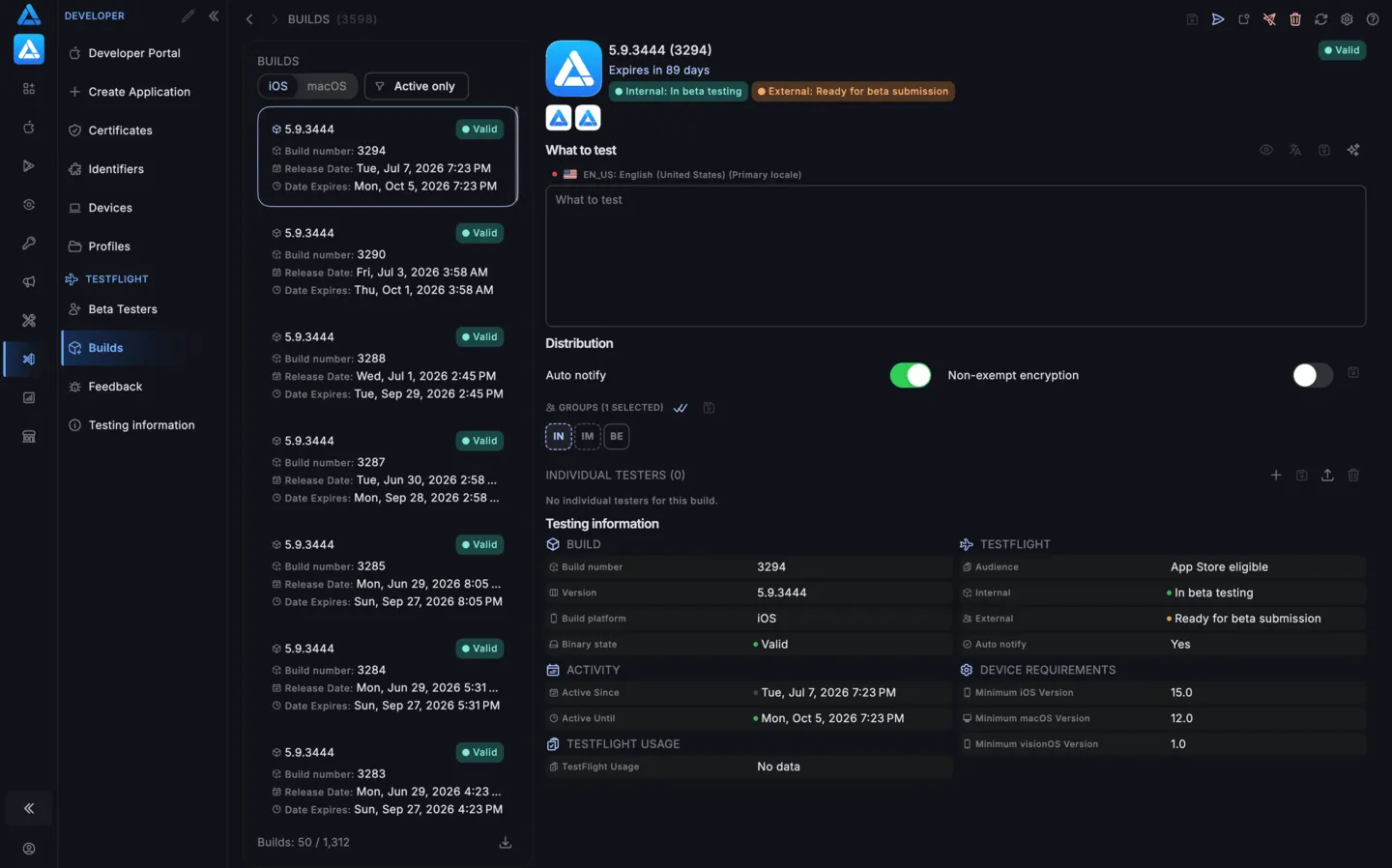The height and width of the screenshot is (868, 1392).
Task: Click the translate icon in What to test header
Action: point(1295,150)
